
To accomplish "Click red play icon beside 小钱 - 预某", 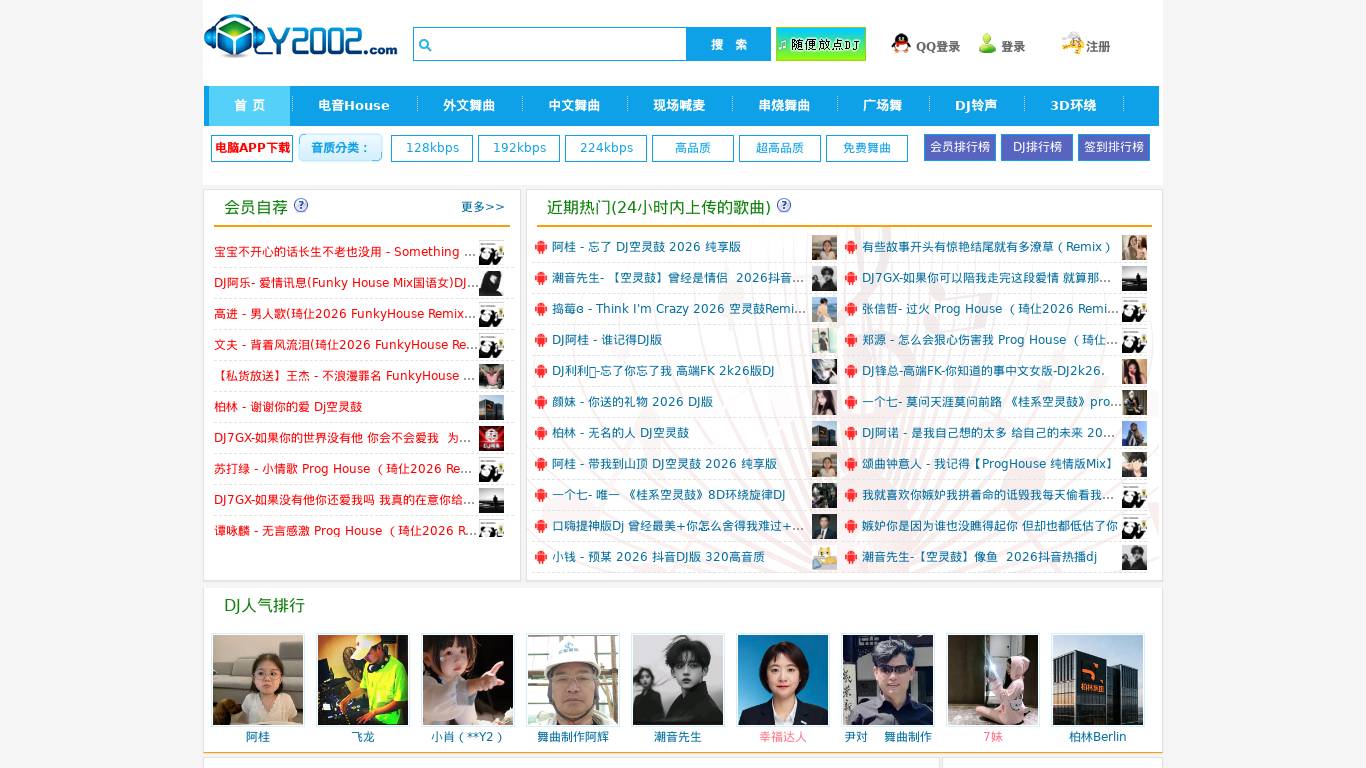I will [x=541, y=558].
